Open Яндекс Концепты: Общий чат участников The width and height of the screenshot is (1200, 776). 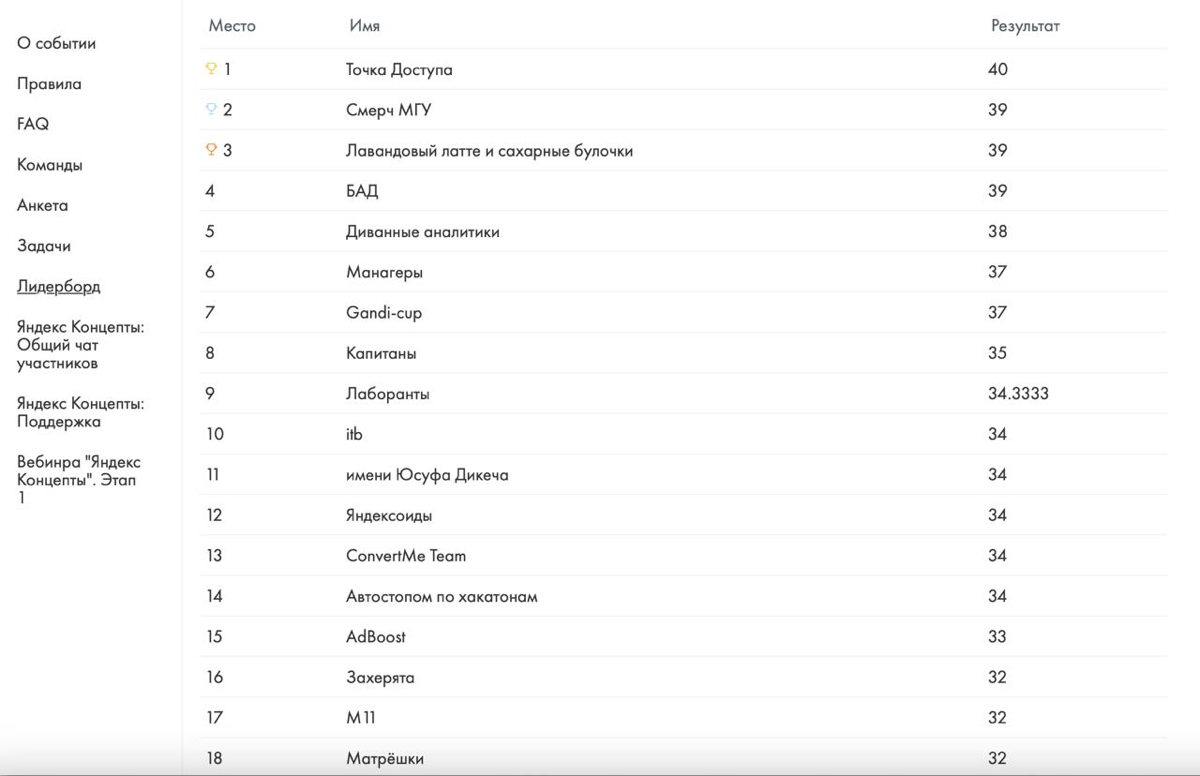(x=81, y=345)
